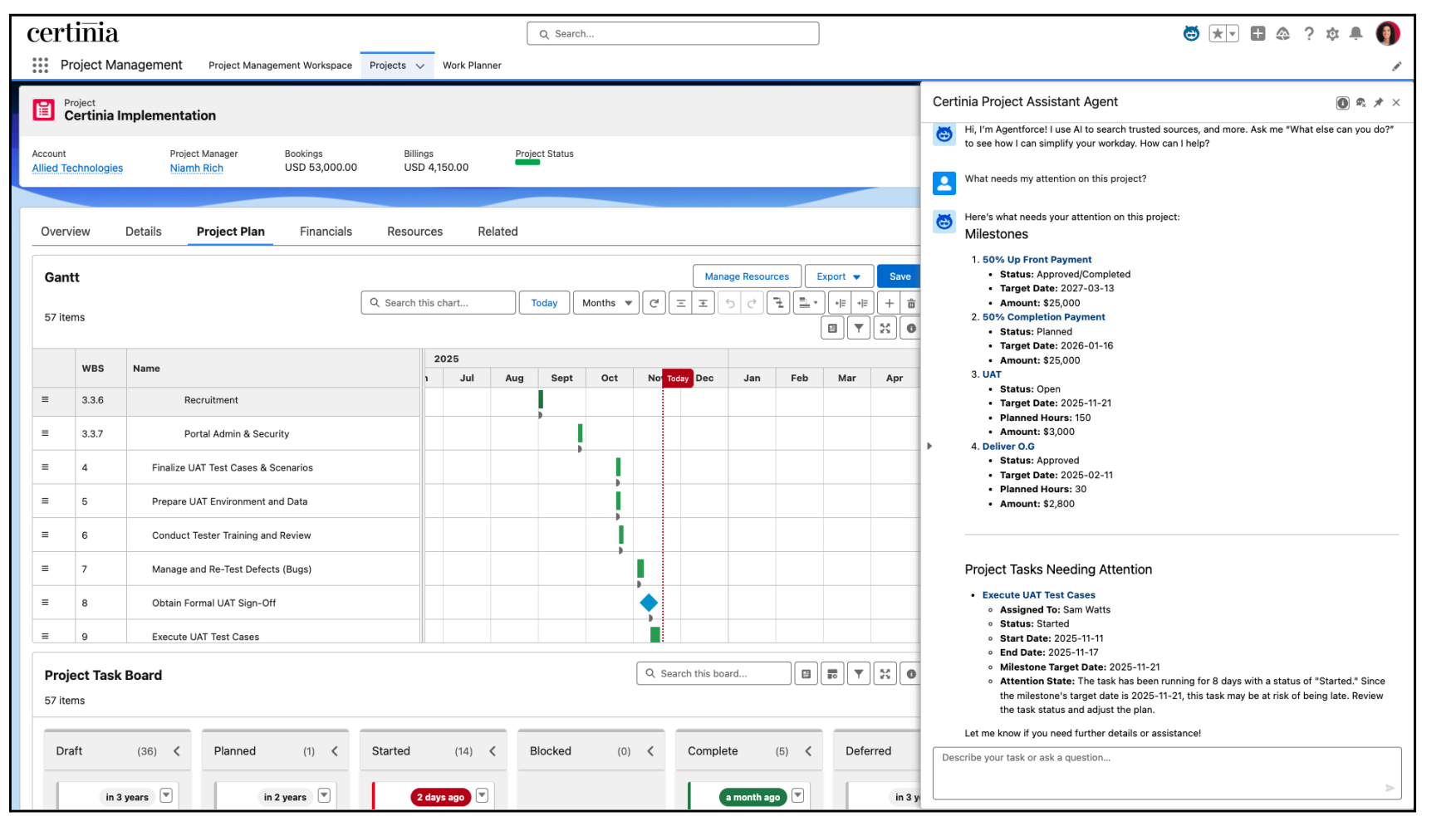Open Salesforce setup gear icon

(x=1332, y=34)
